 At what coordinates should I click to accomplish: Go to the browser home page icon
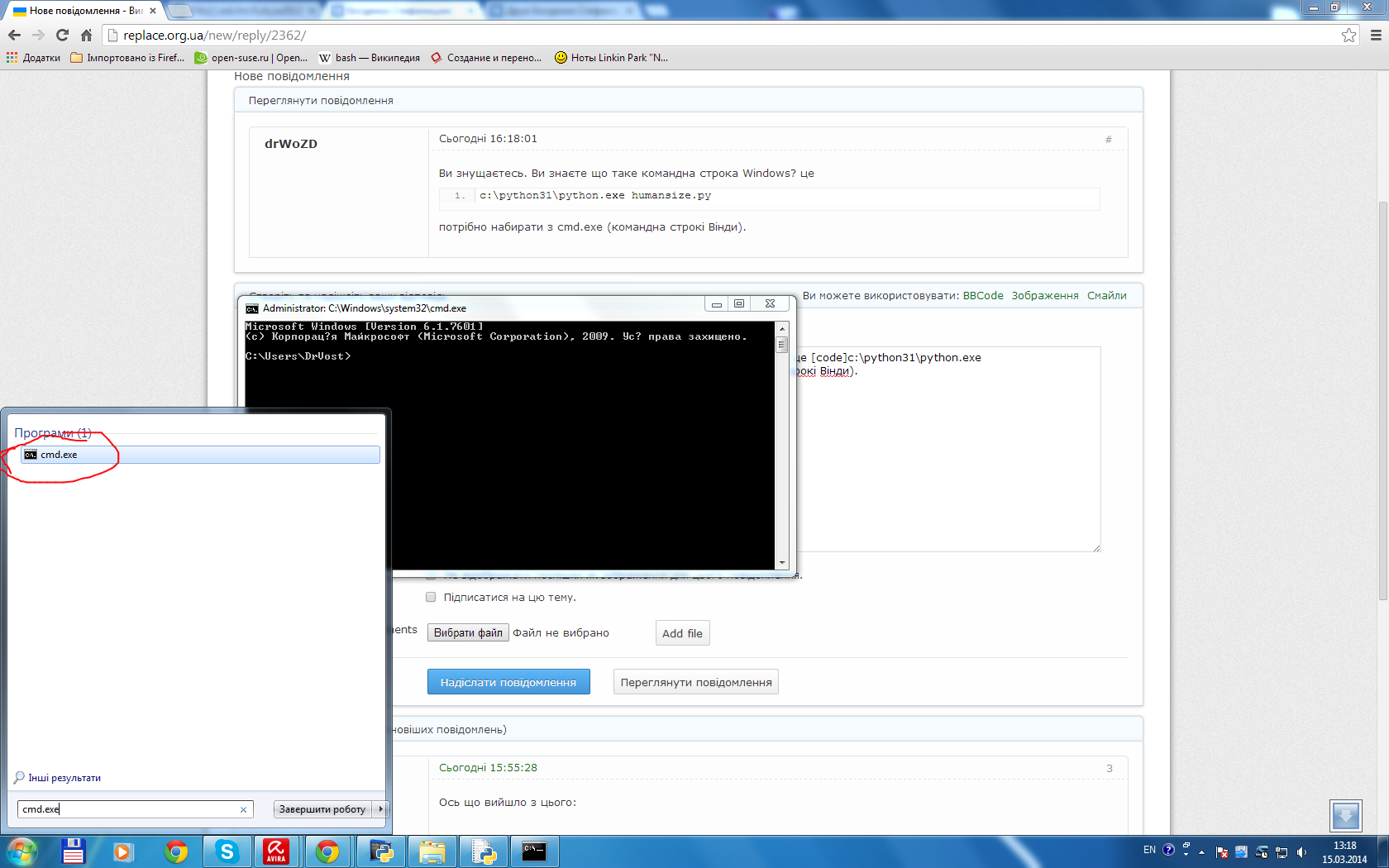pyautogui.click(x=86, y=35)
